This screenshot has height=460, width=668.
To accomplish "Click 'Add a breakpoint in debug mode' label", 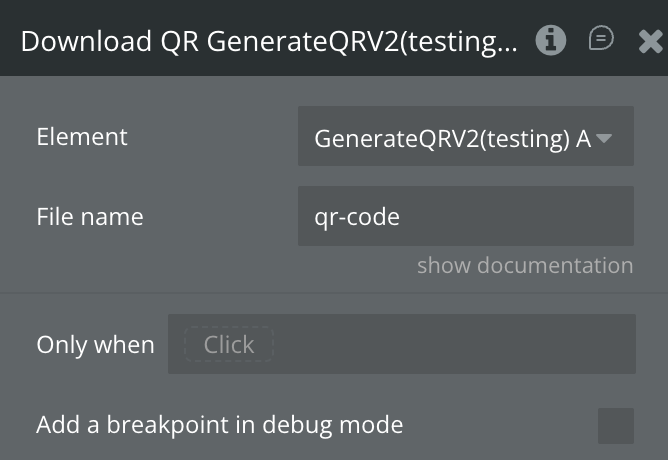I will (219, 425).
